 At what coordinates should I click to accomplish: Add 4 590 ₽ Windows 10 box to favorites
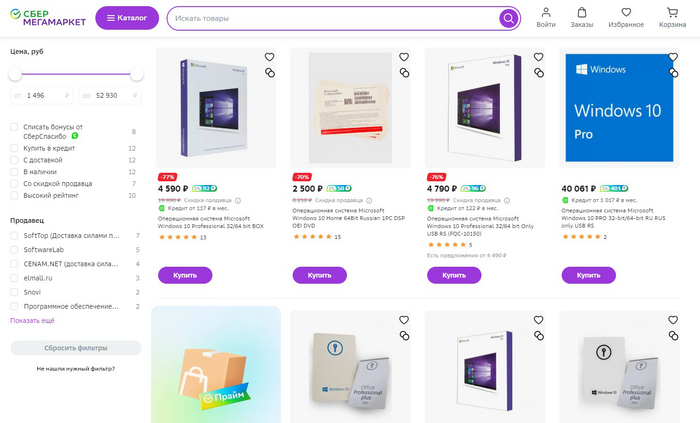tap(269, 57)
